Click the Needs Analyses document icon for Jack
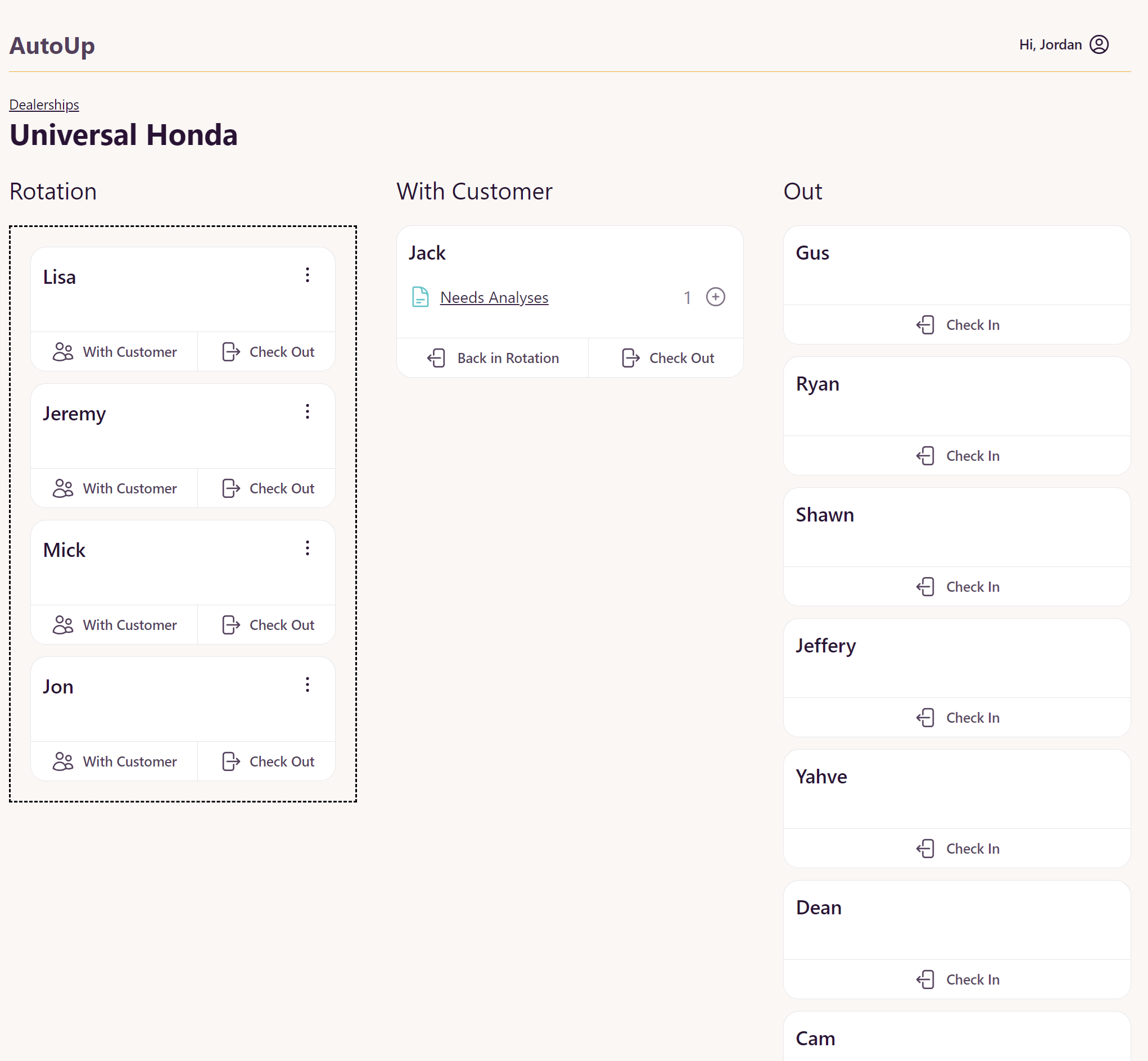 tap(420, 296)
